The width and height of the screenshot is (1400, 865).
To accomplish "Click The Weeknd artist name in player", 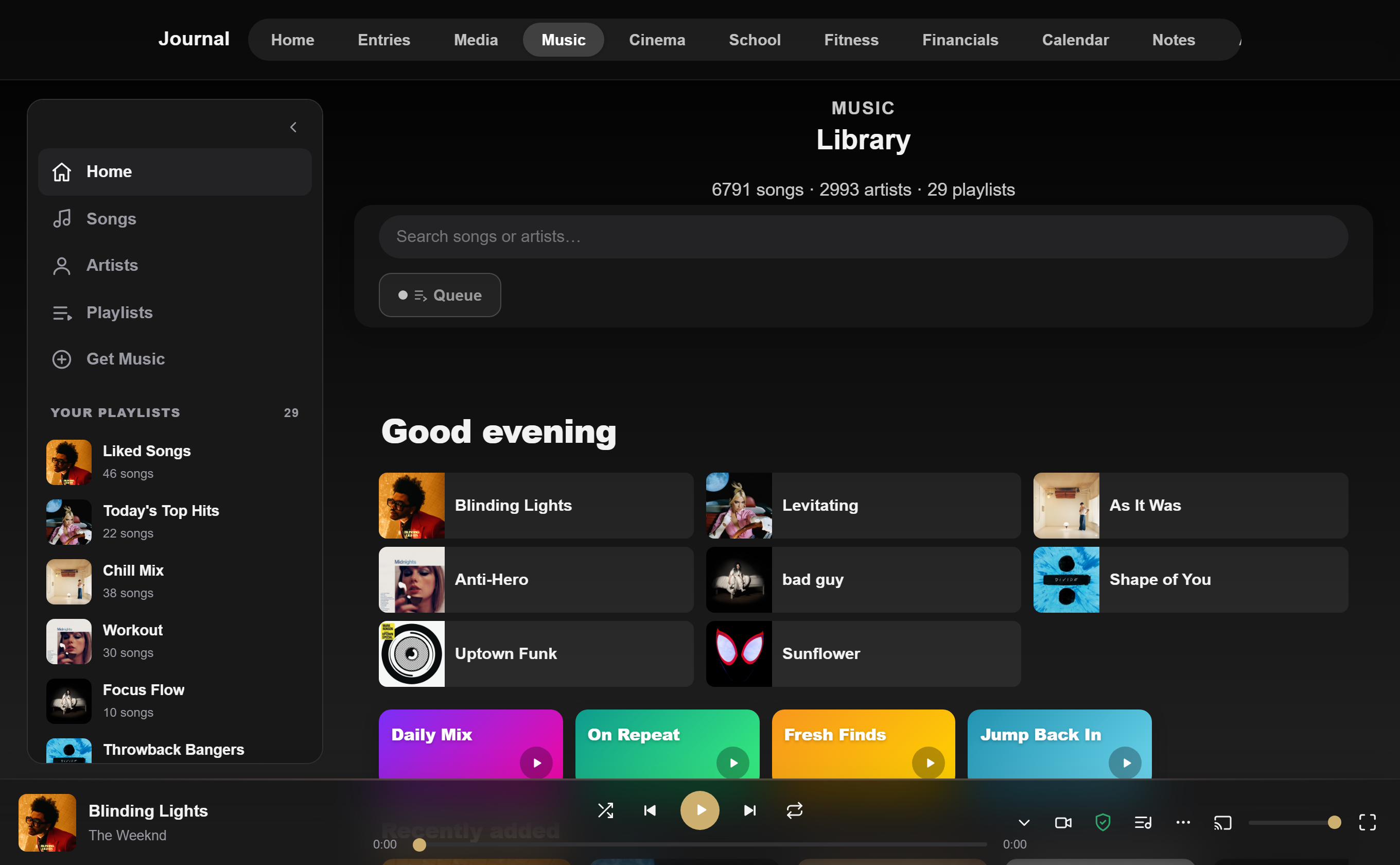I will (x=128, y=835).
